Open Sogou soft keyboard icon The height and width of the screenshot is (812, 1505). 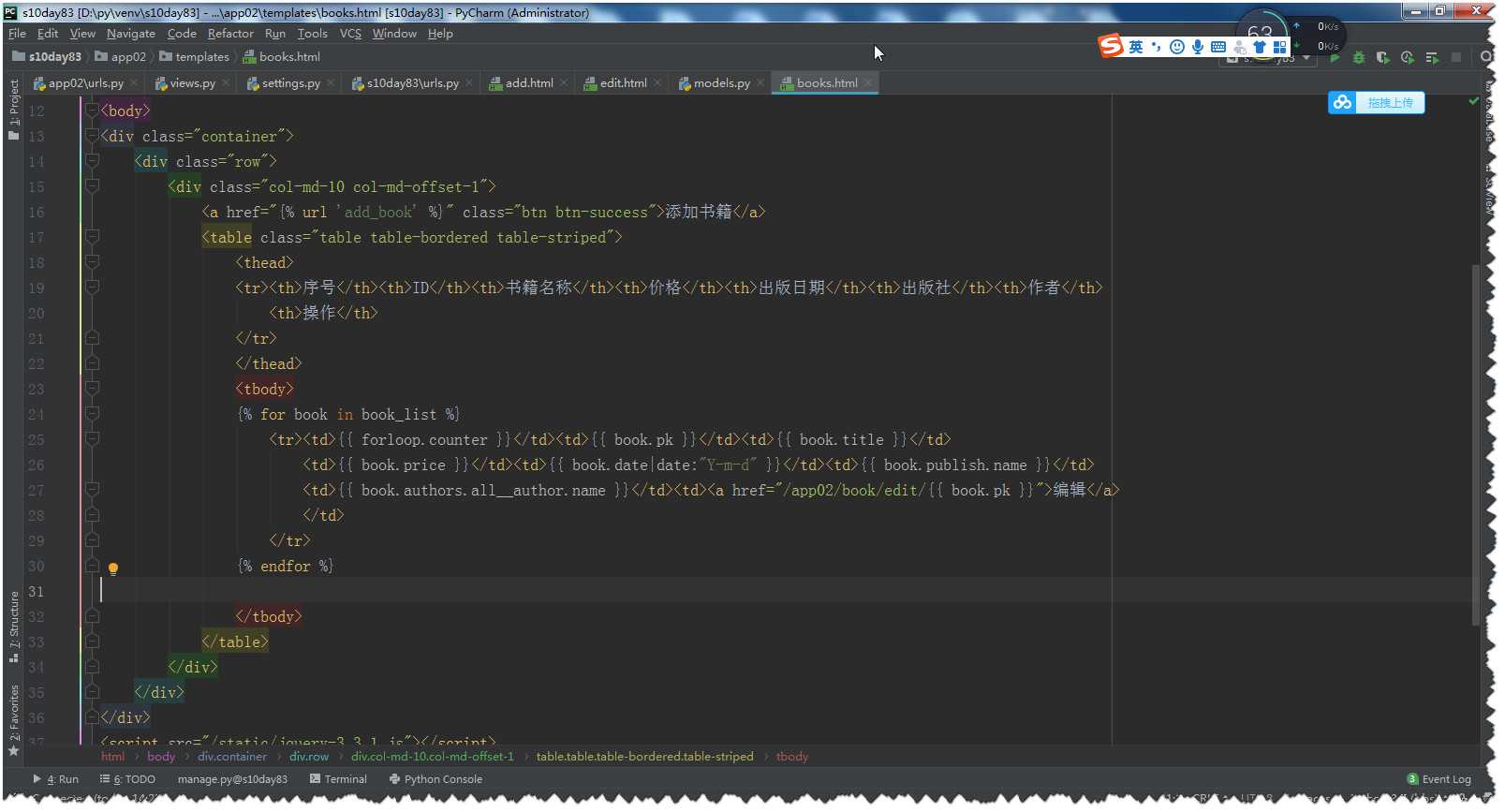[x=1218, y=47]
